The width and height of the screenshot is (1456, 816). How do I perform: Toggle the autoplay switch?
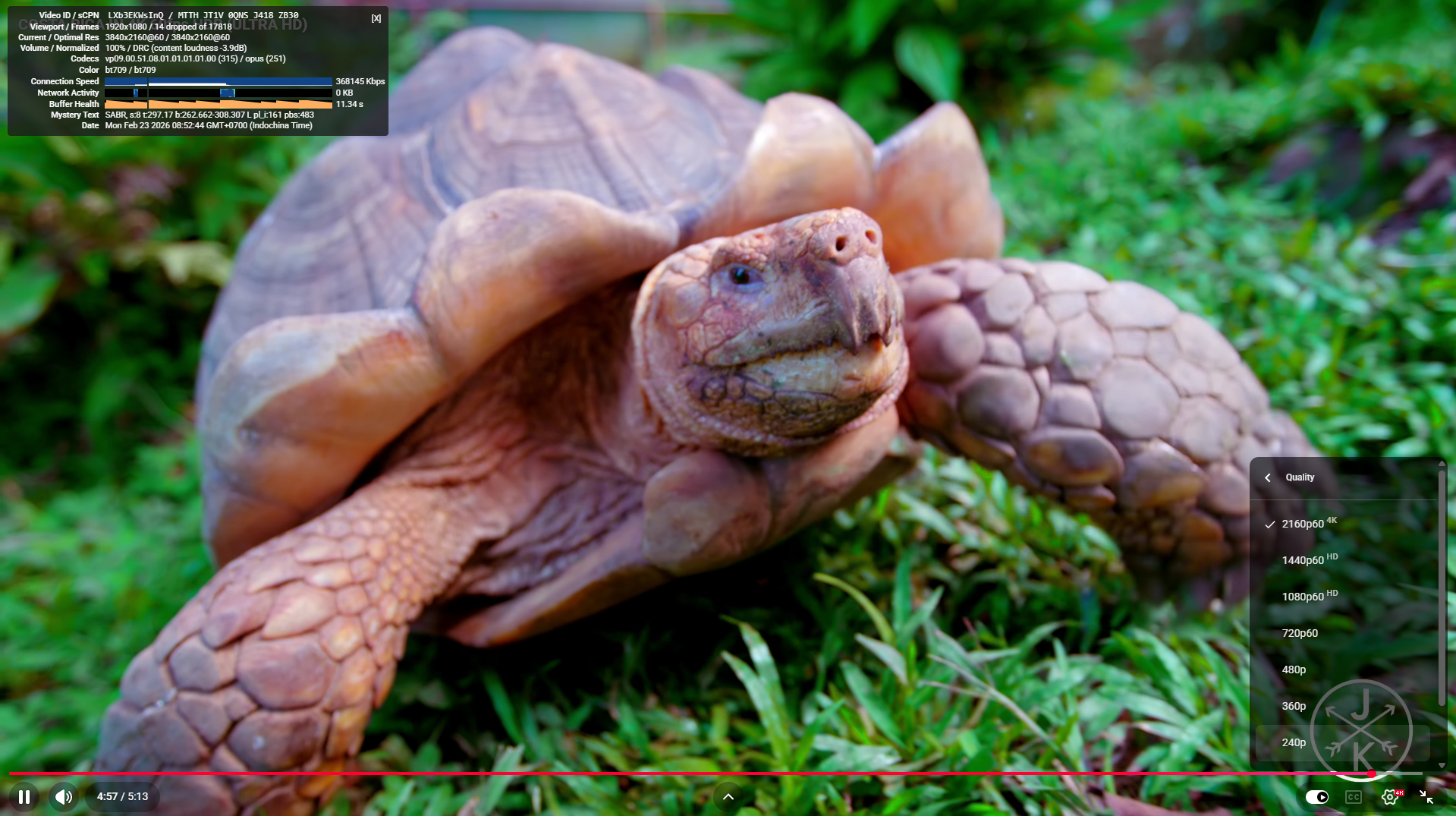coord(1317,797)
